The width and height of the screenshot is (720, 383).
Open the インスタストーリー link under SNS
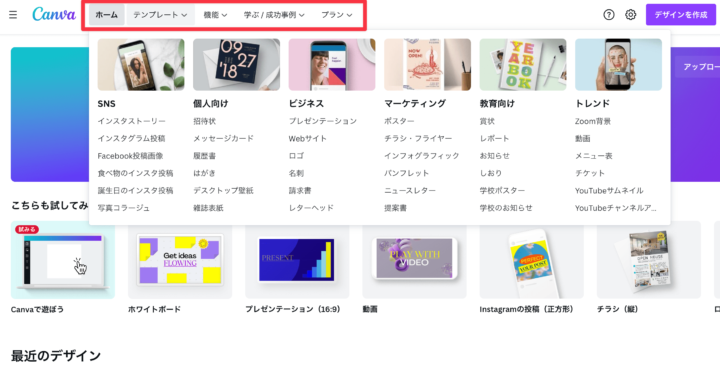tap(131, 121)
